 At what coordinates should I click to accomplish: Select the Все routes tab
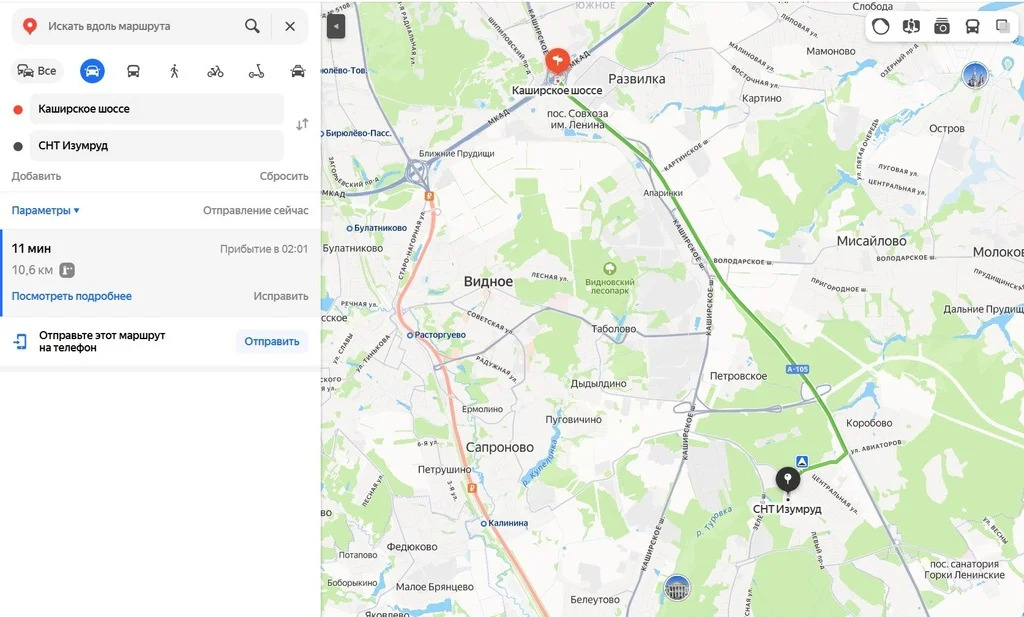[x=37, y=71]
